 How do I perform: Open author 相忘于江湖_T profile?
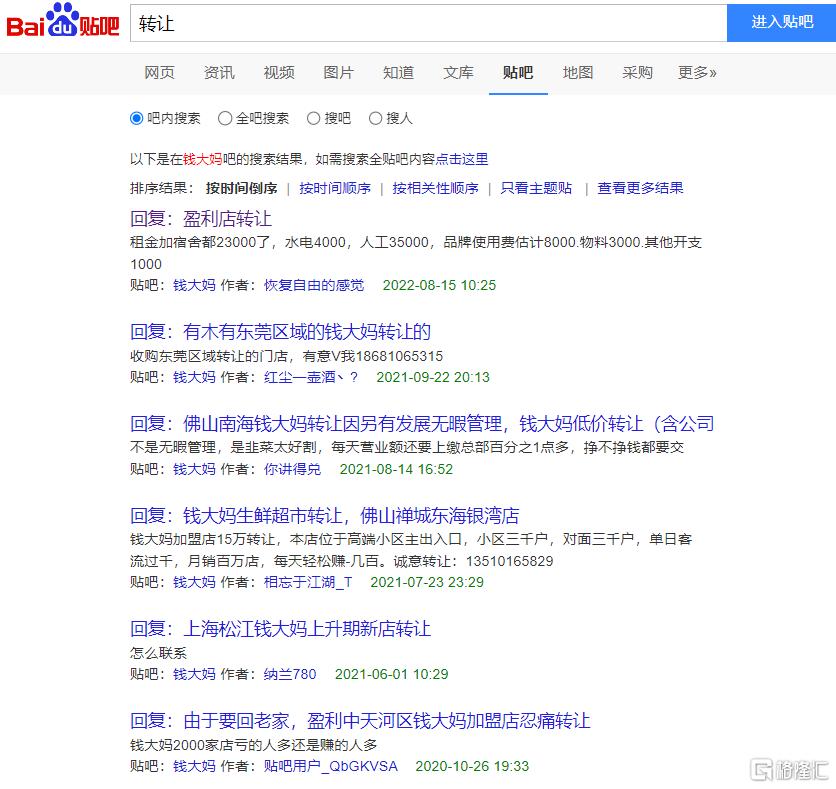coord(308,582)
